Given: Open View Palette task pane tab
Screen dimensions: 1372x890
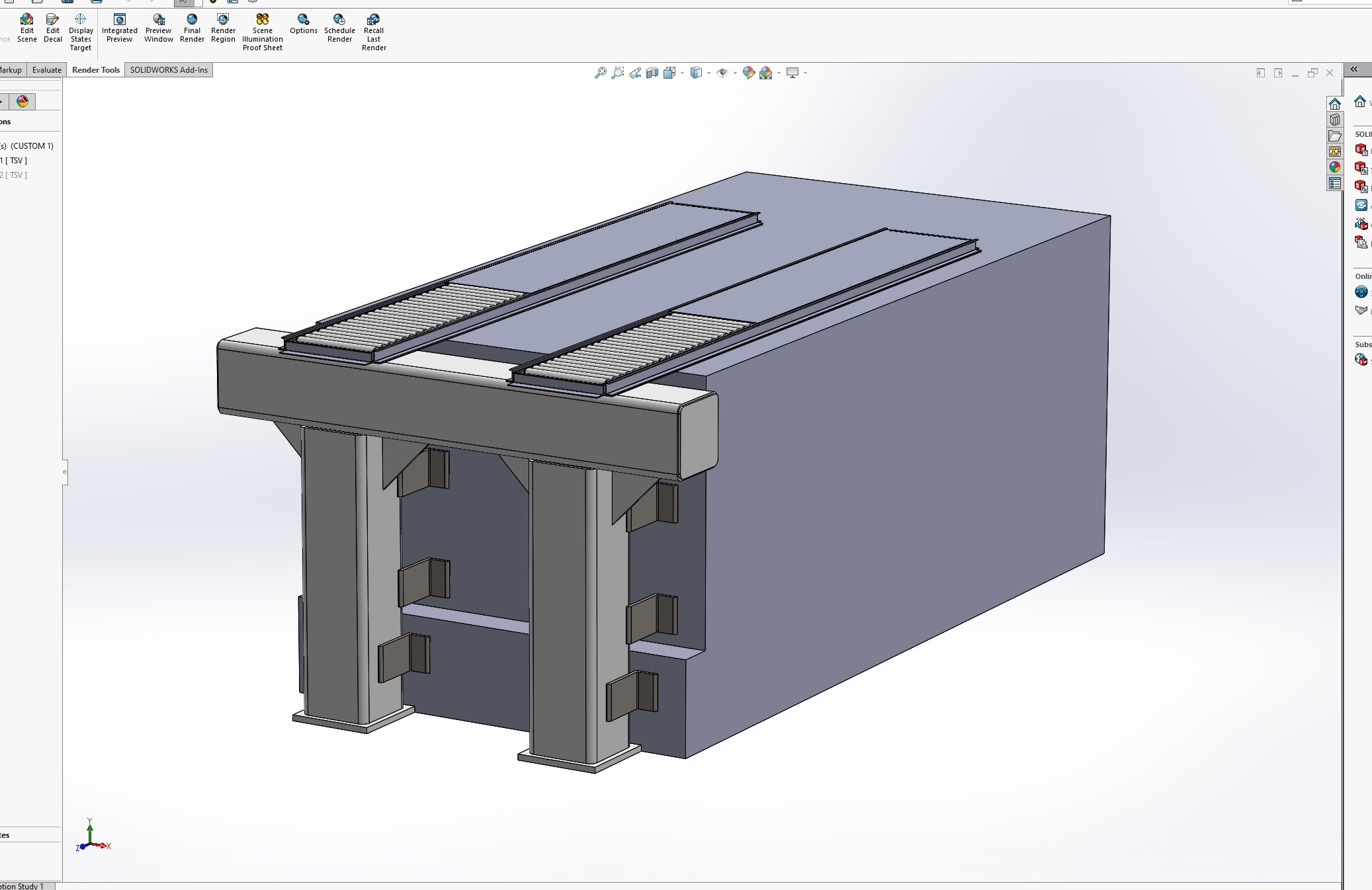Looking at the screenshot, I should point(1335,151).
